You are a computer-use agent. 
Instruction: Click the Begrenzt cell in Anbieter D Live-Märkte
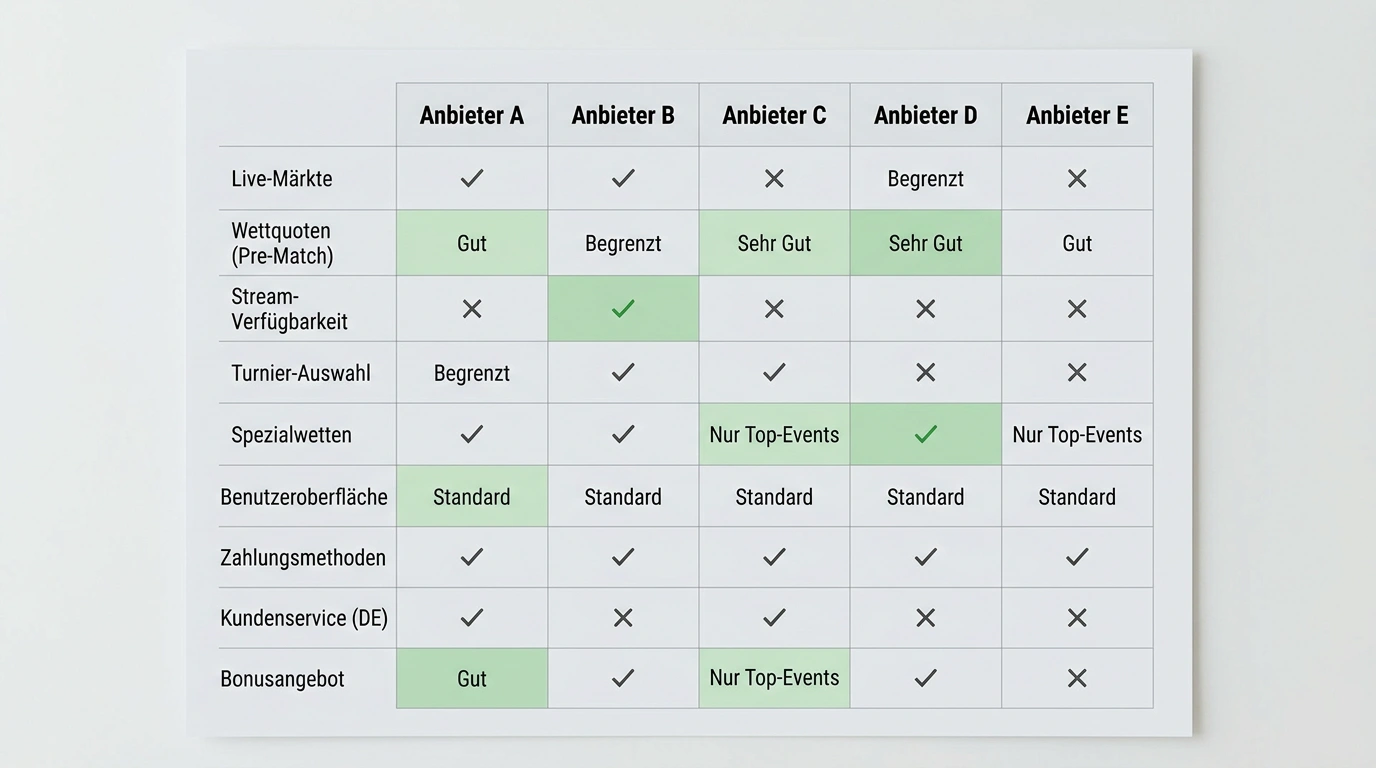tap(926, 179)
